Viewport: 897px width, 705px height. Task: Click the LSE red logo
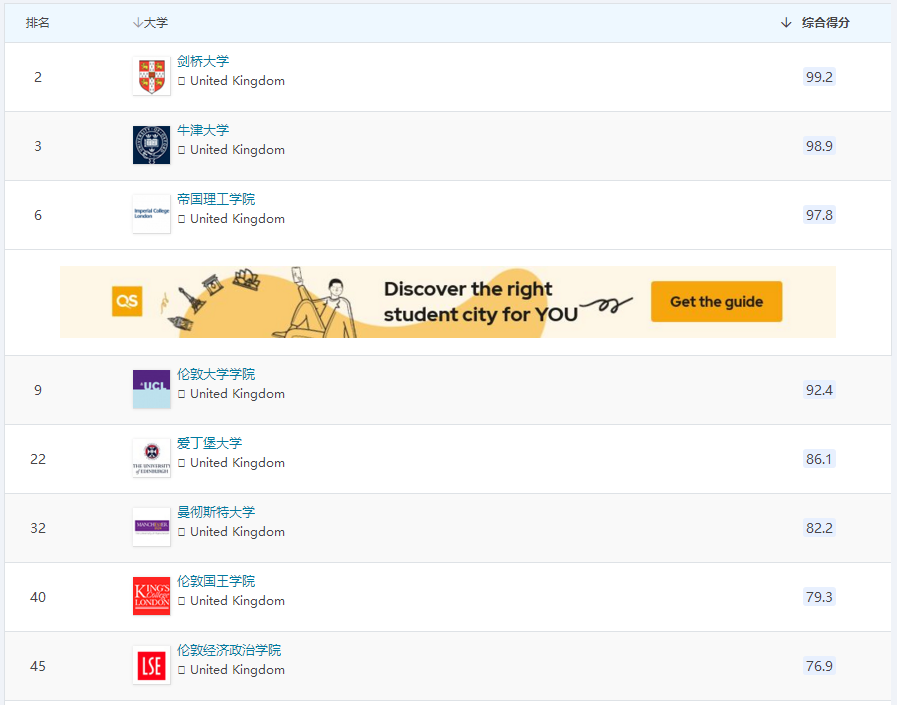(x=152, y=665)
